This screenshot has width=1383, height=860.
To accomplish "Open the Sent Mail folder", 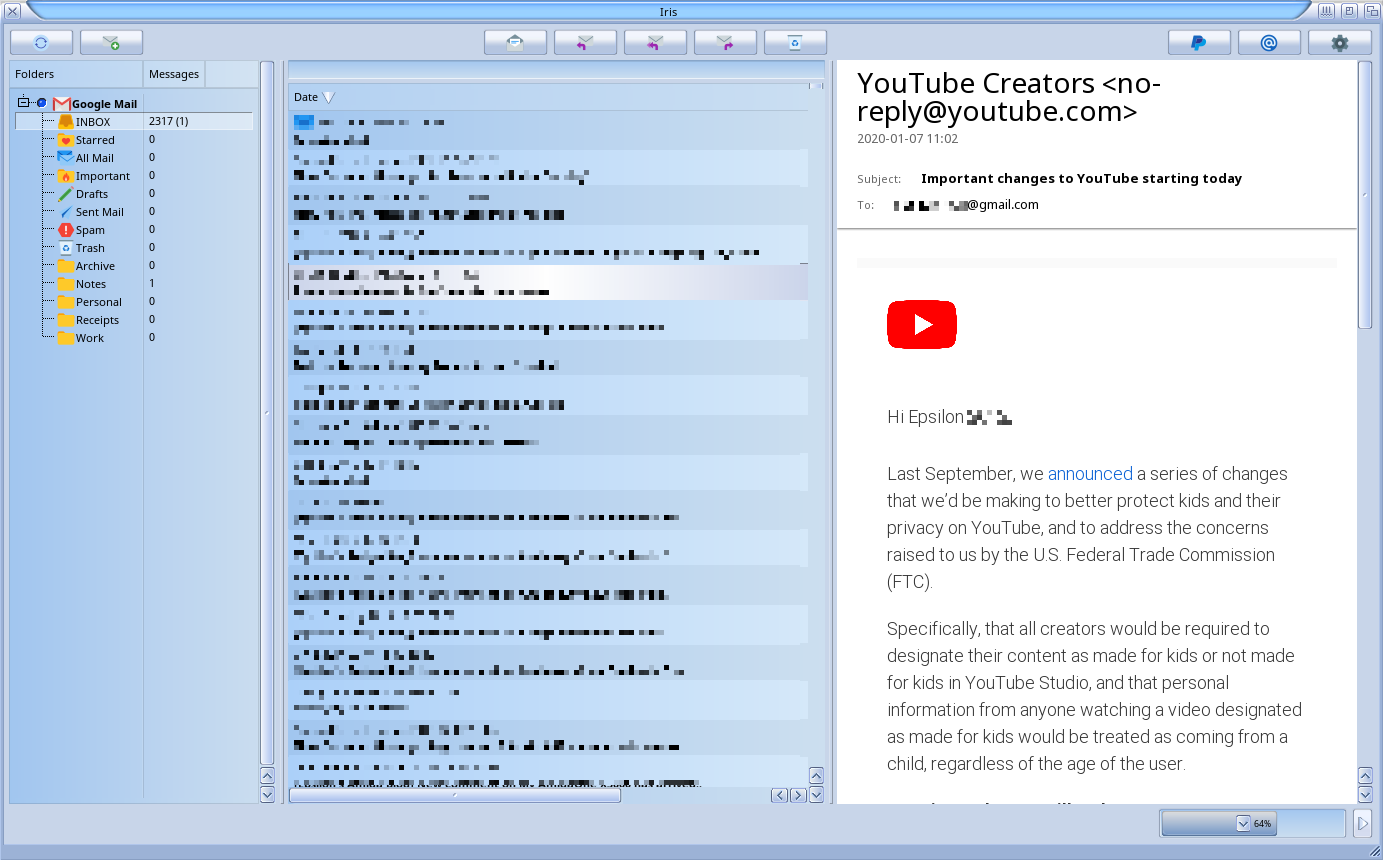I will coord(99,212).
